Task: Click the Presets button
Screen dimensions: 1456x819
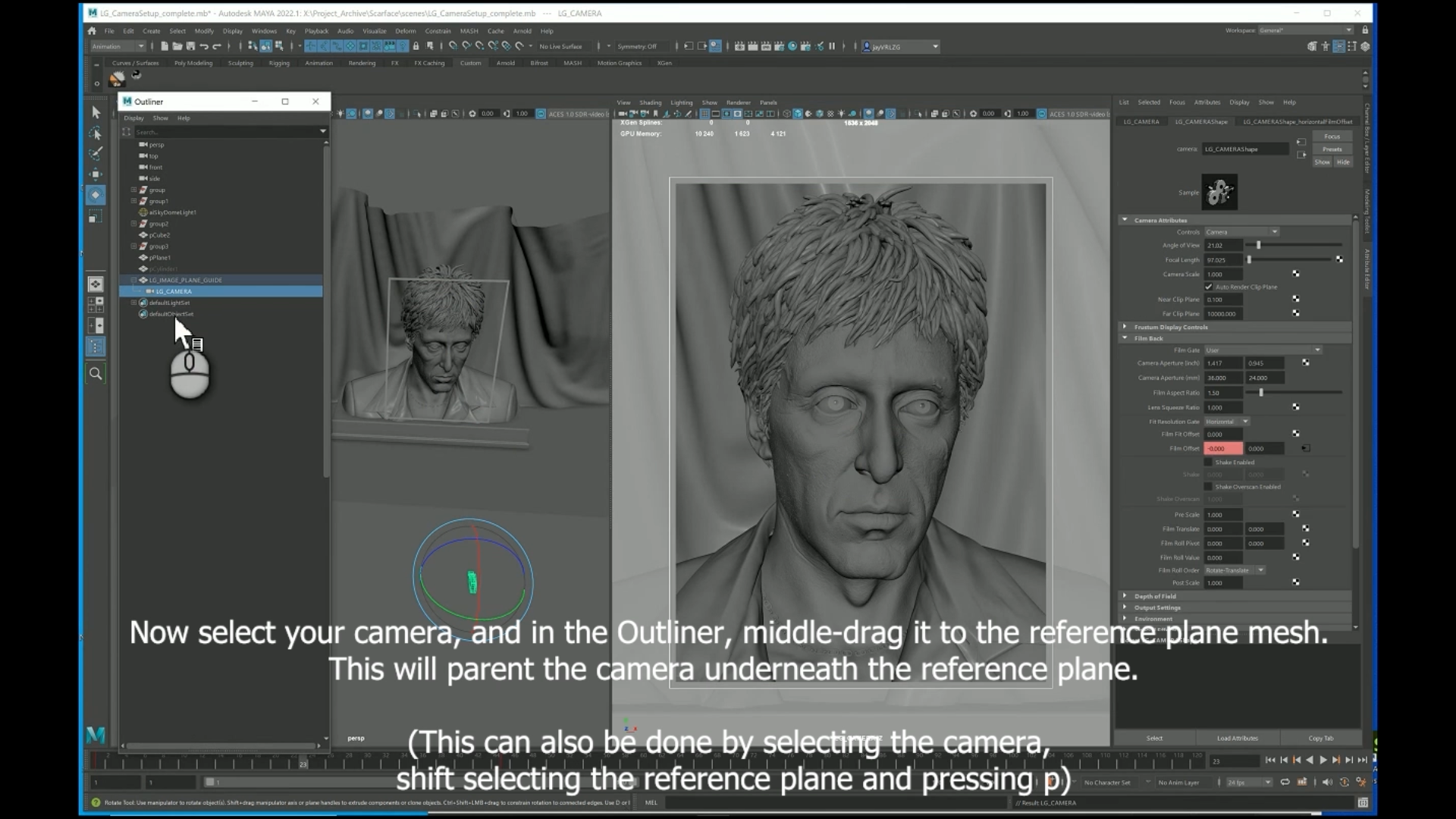Action: (x=1332, y=149)
